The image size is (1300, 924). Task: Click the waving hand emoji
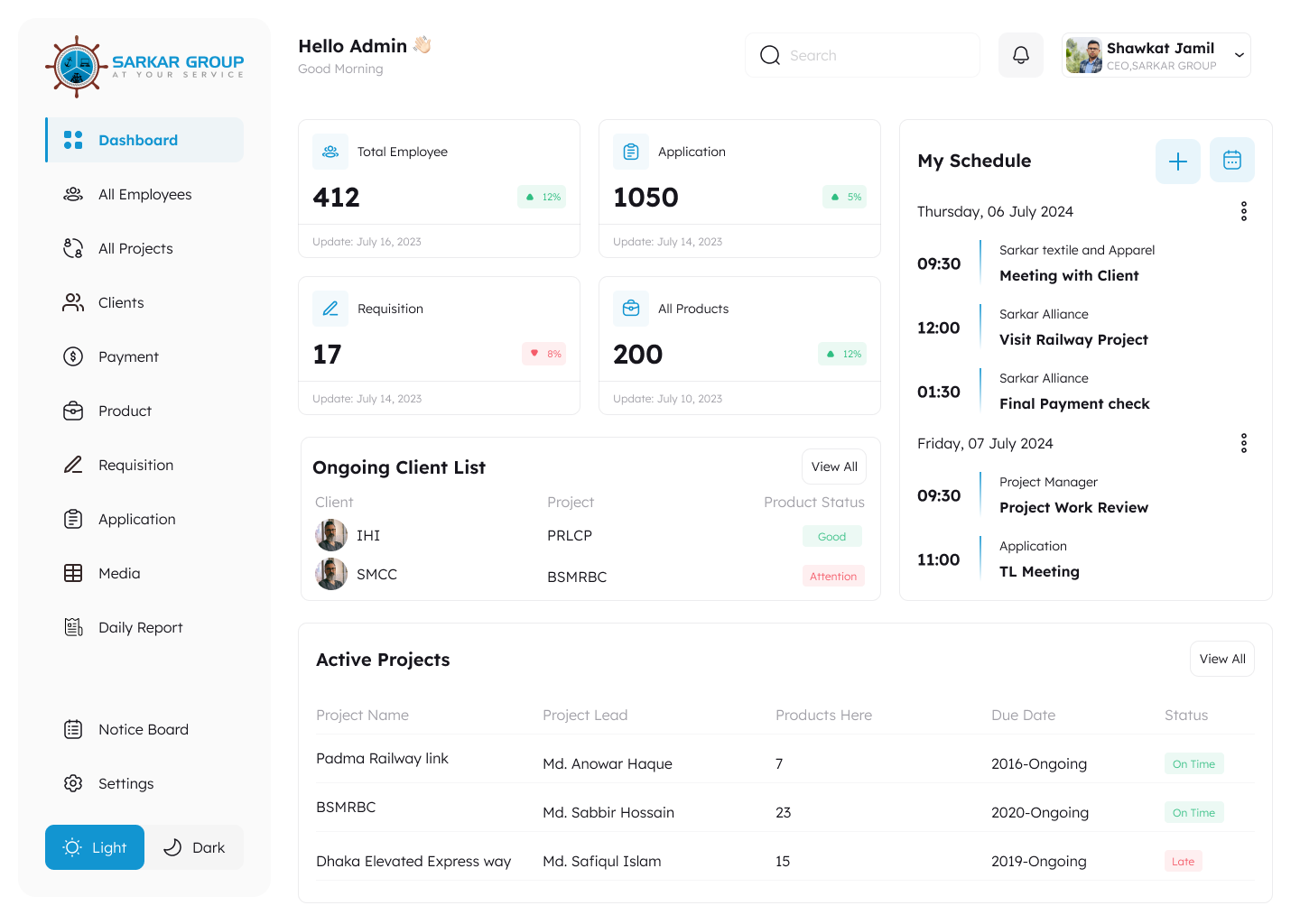click(422, 45)
